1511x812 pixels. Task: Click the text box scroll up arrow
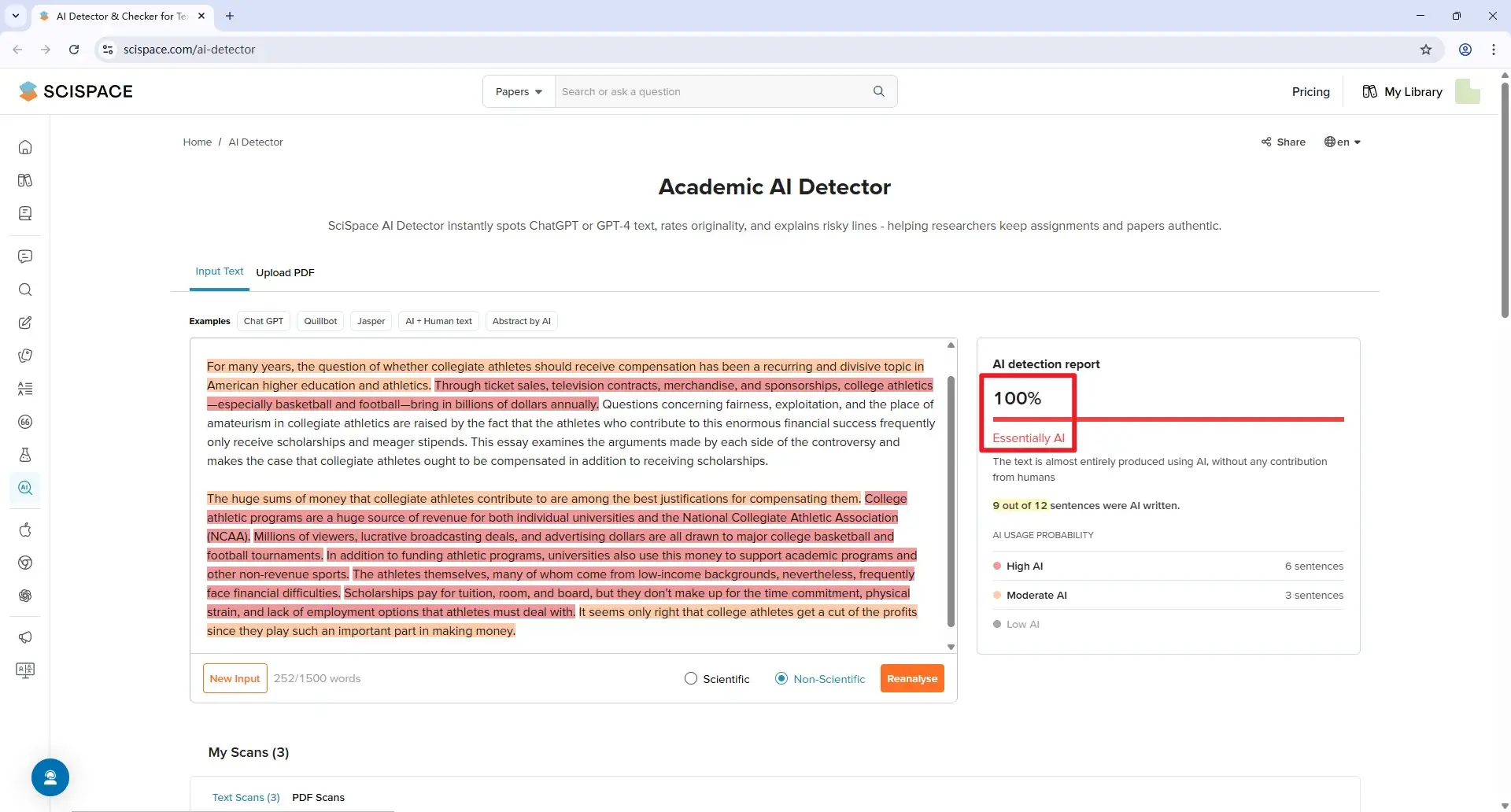(x=951, y=345)
